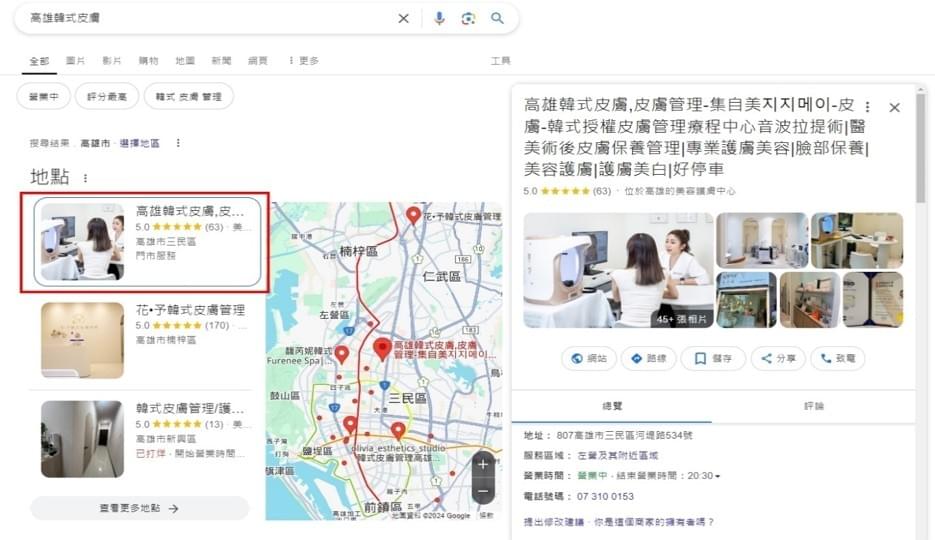Switch to the 網頁 tab
The height and width of the screenshot is (540, 935).
point(258,61)
